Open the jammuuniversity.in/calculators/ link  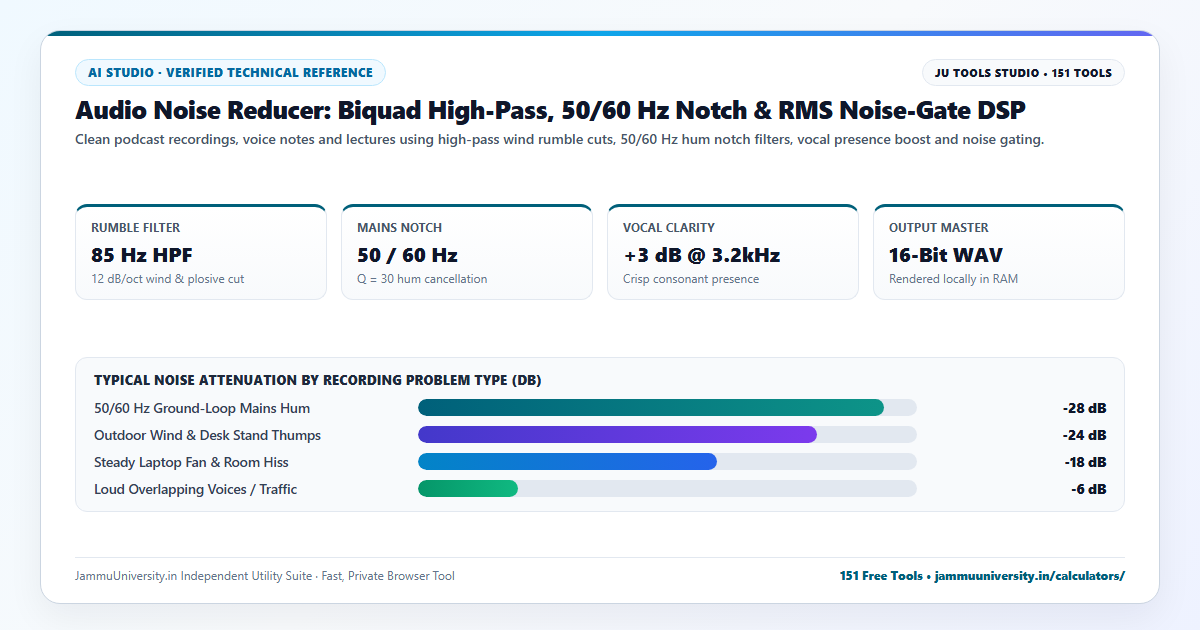click(1029, 576)
